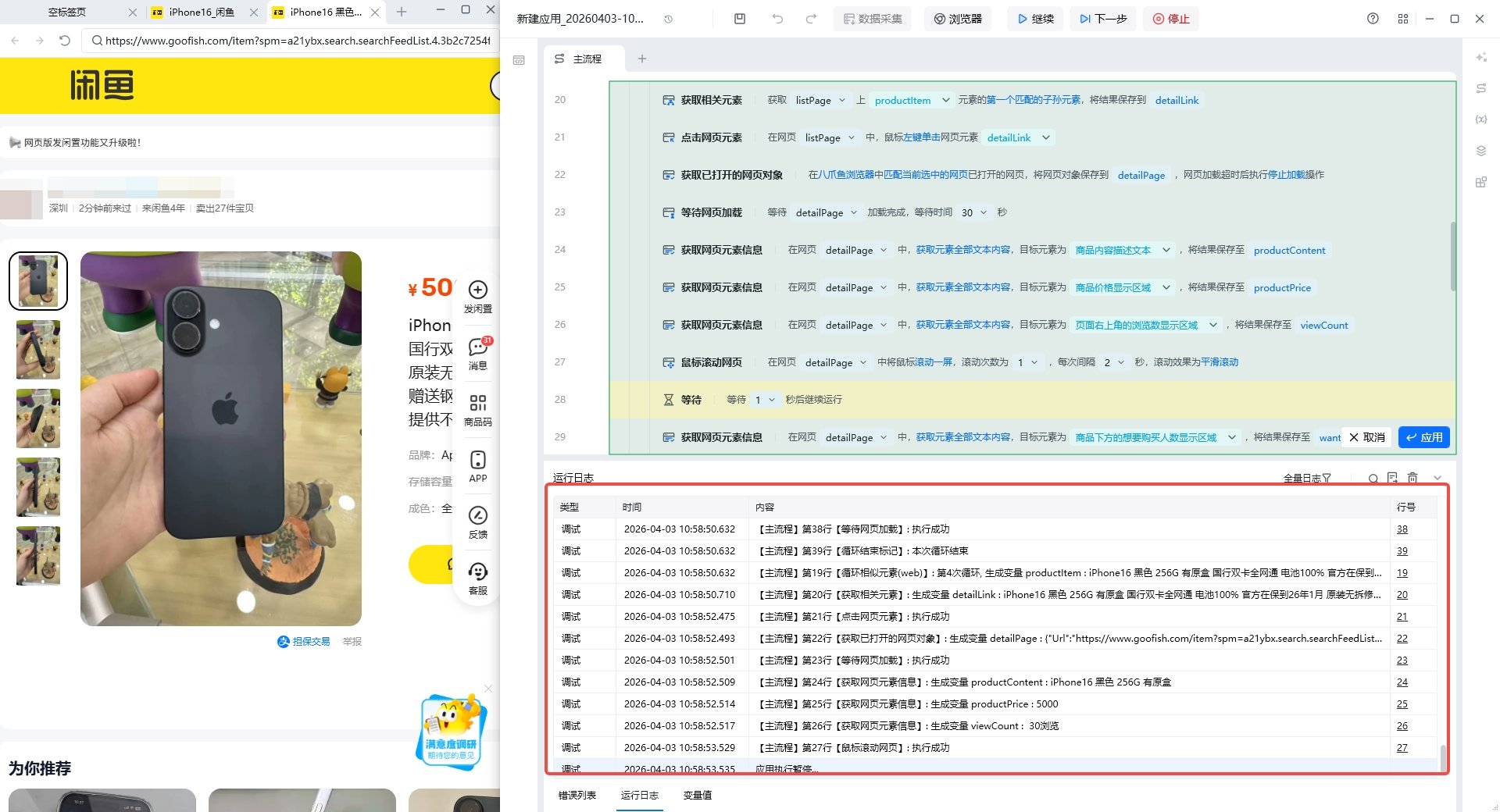Expand the productItem dropdown in step 20
The height and width of the screenshot is (812, 1500).
point(945,100)
